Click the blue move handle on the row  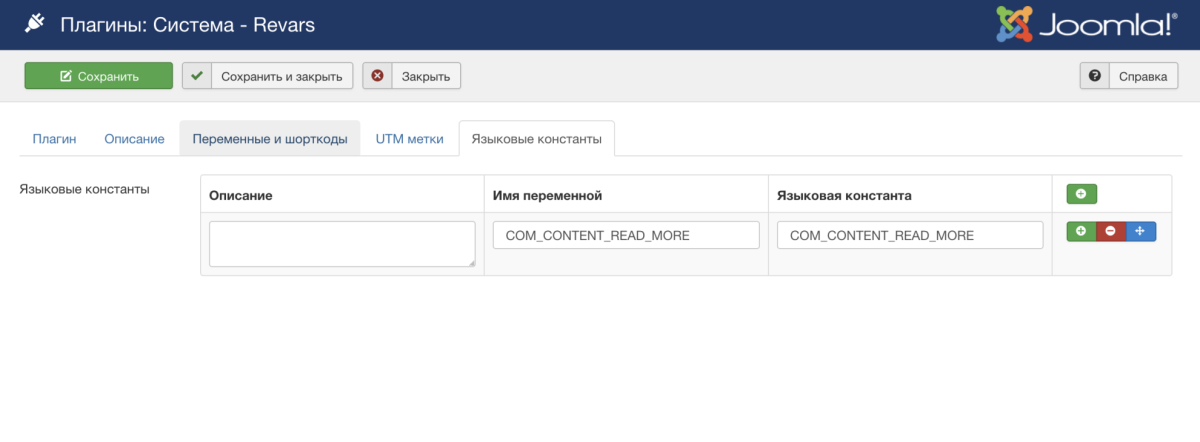point(1140,231)
